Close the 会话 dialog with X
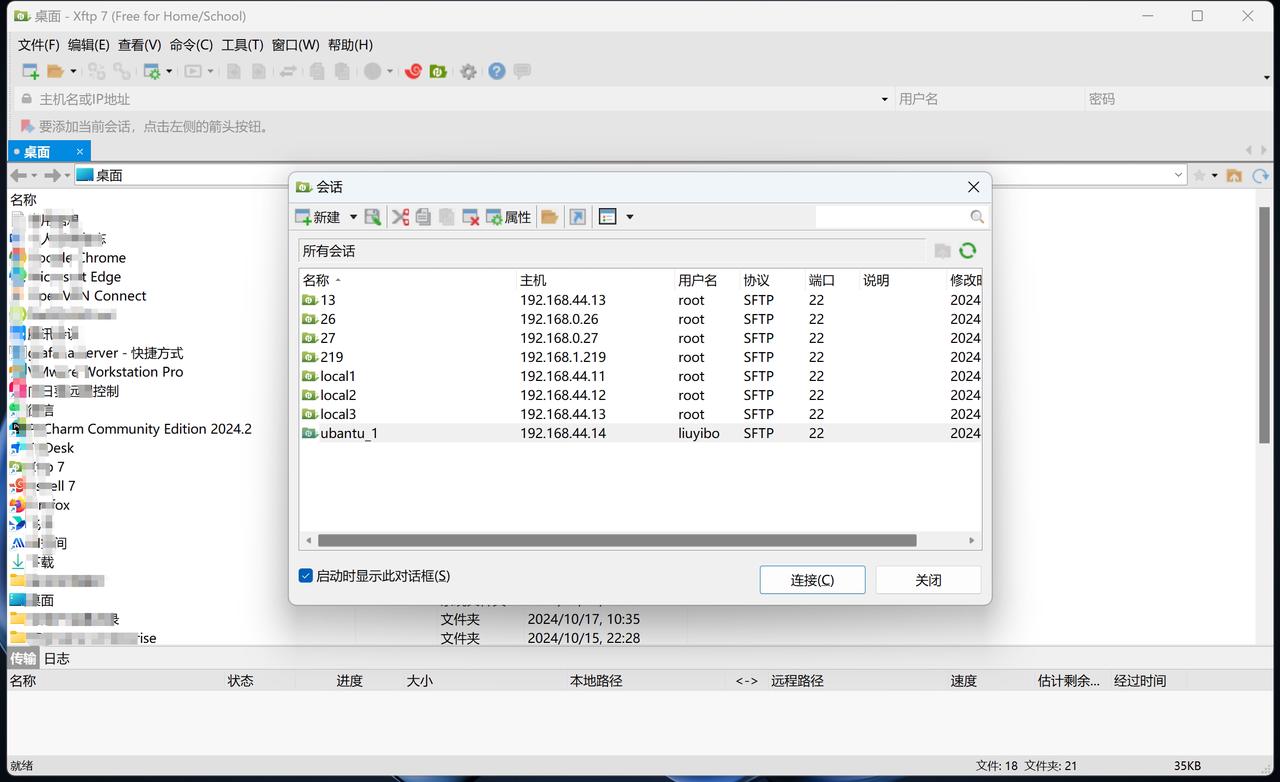 [973, 187]
